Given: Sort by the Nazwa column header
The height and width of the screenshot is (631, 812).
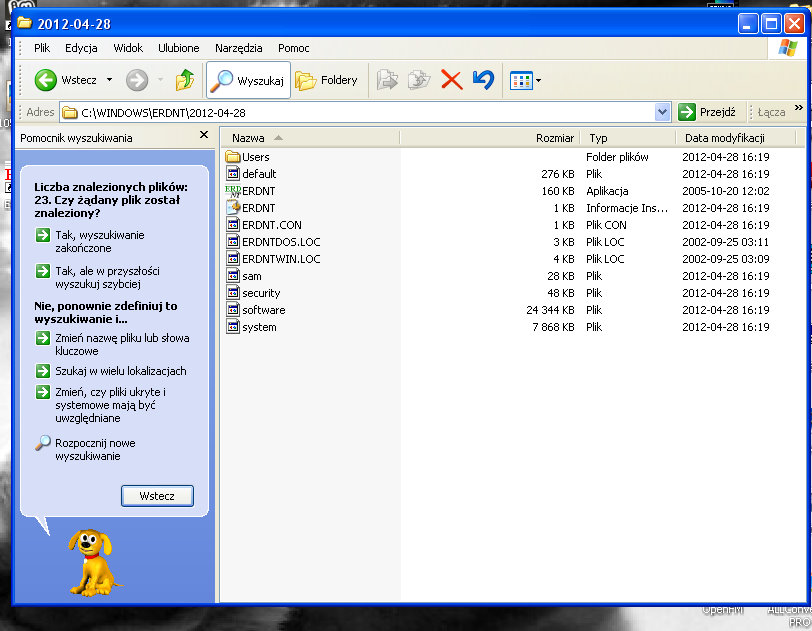Looking at the screenshot, I should (x=311, y=138).
